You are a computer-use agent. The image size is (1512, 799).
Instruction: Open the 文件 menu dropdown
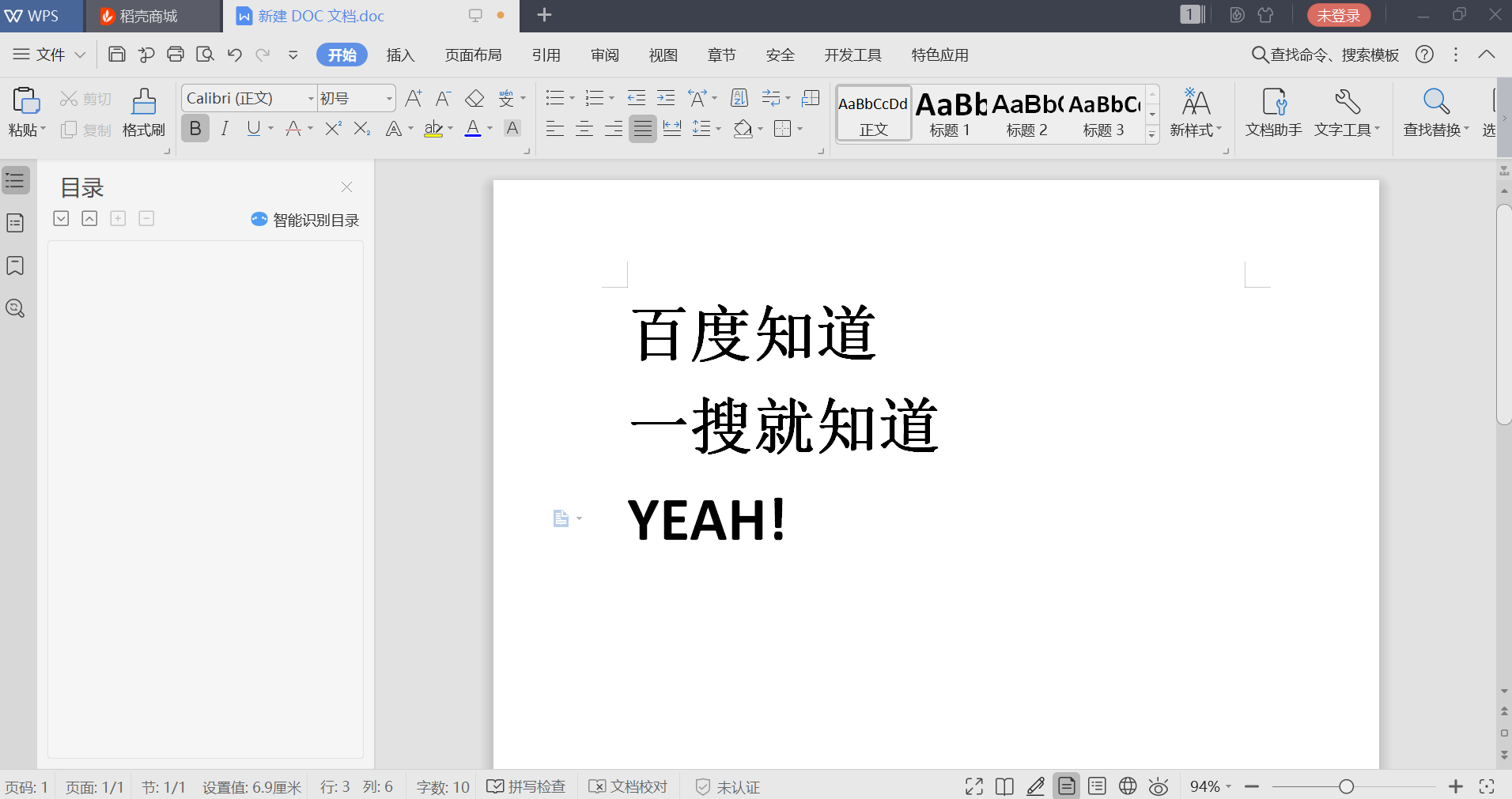pyautogui.click(x=49, y=55)
